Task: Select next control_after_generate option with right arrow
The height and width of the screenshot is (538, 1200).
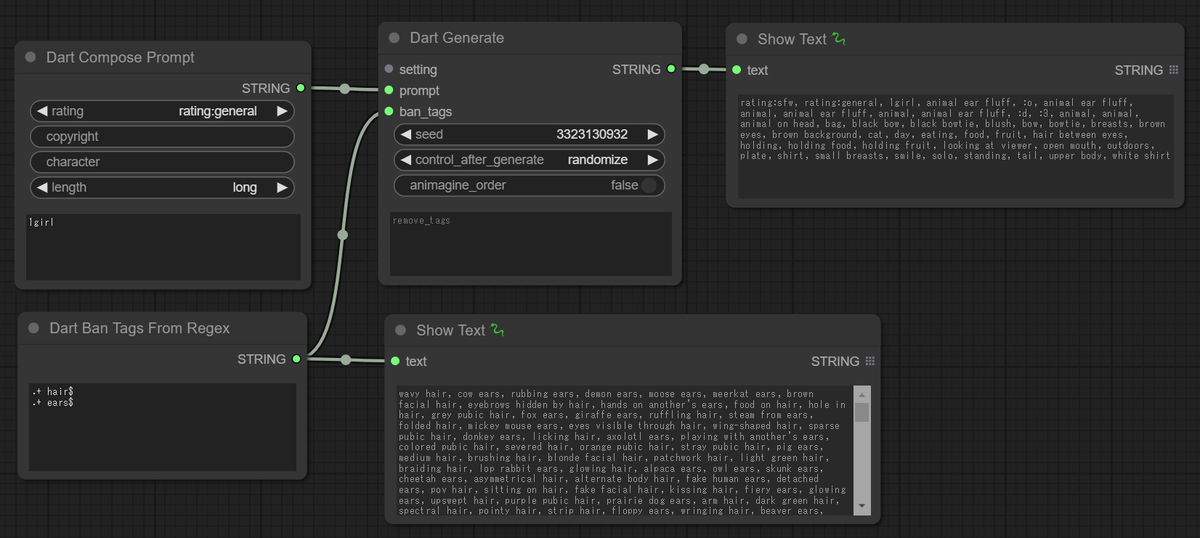Action: click(652, 160)
